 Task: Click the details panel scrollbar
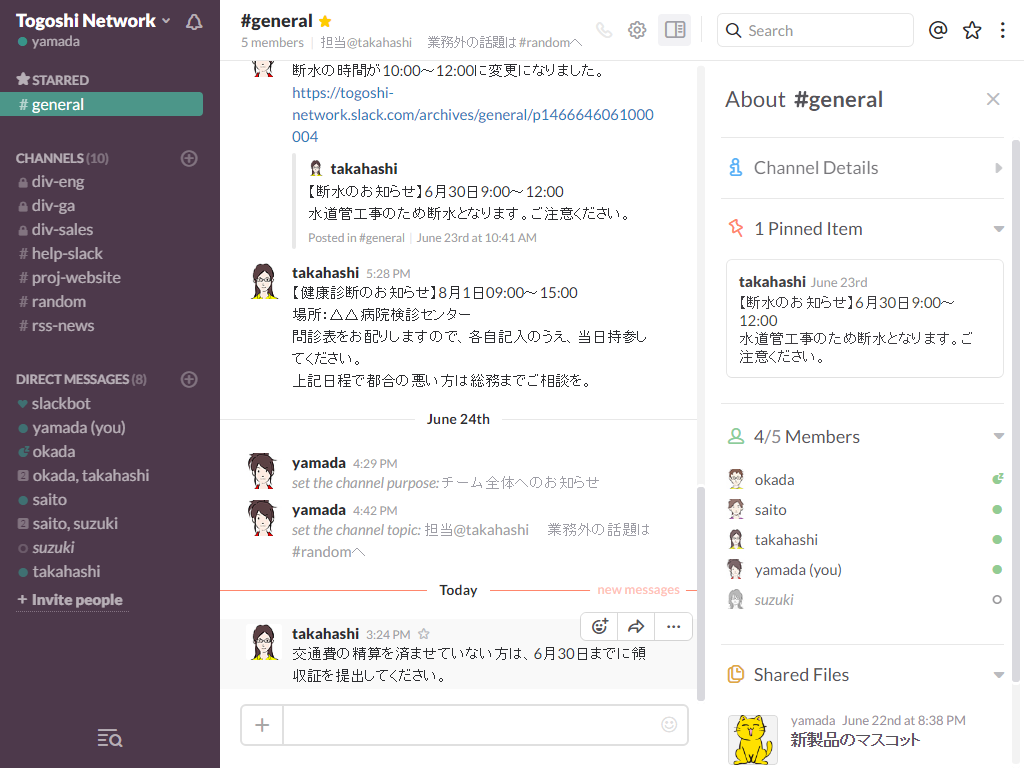tap(1016, 411)
